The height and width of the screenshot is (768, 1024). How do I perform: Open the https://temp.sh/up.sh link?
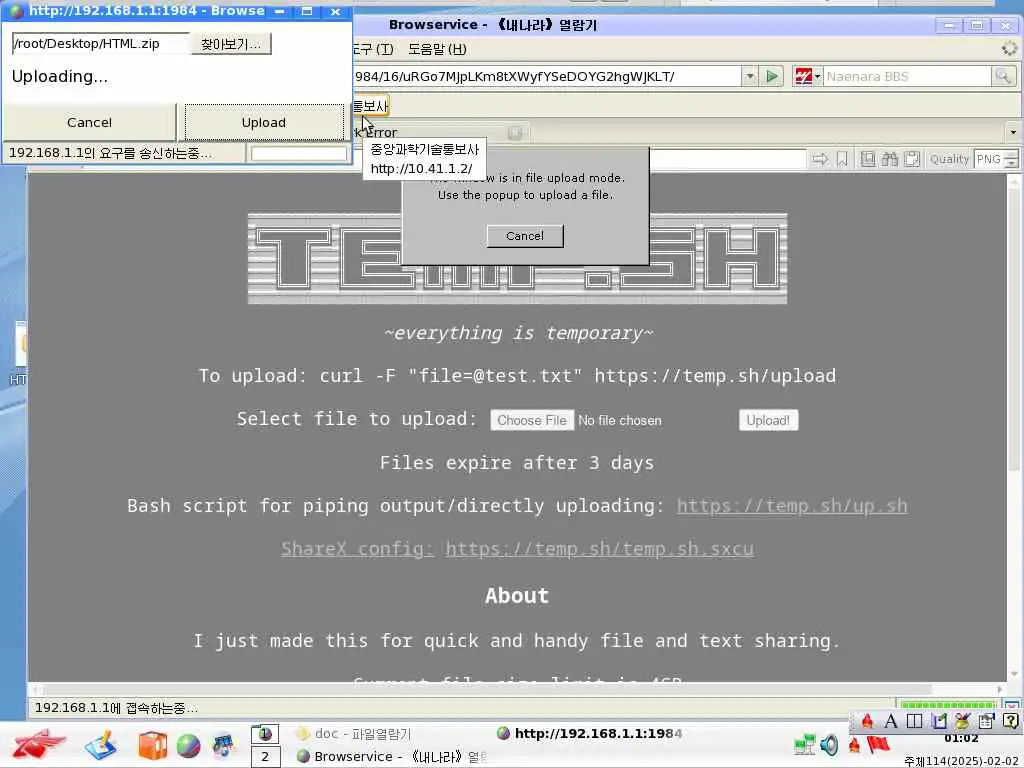pos(792,506)
